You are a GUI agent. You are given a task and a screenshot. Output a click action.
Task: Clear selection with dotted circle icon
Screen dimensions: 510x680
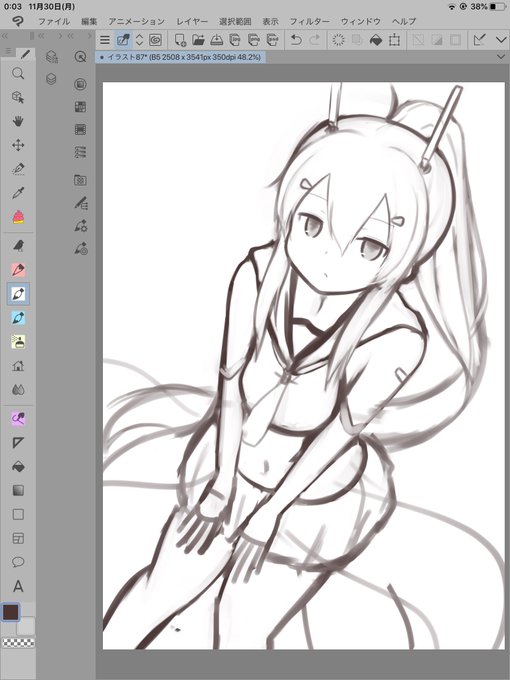tap(338, 40)
